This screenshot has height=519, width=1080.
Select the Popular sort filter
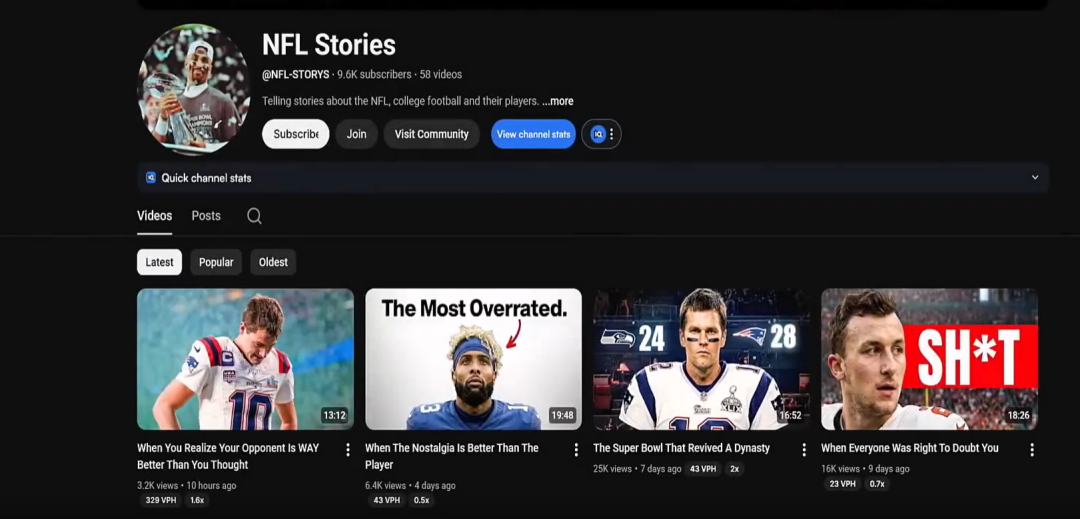click(x=216, y=262)
